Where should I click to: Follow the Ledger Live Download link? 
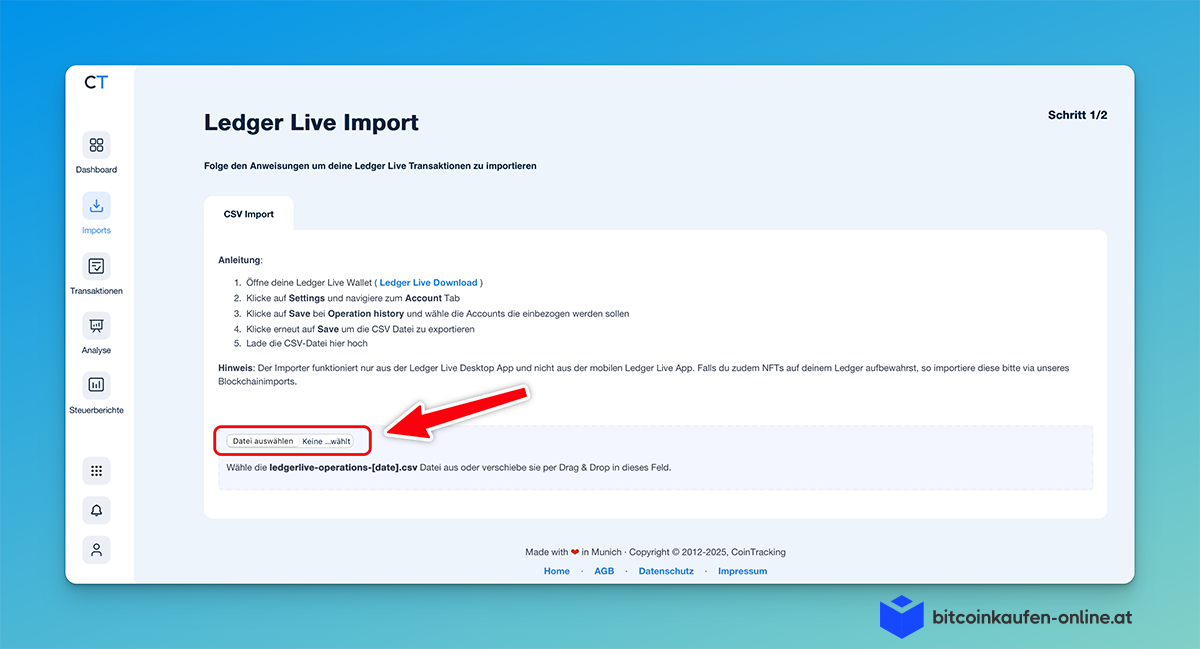[x=428, y=283]
